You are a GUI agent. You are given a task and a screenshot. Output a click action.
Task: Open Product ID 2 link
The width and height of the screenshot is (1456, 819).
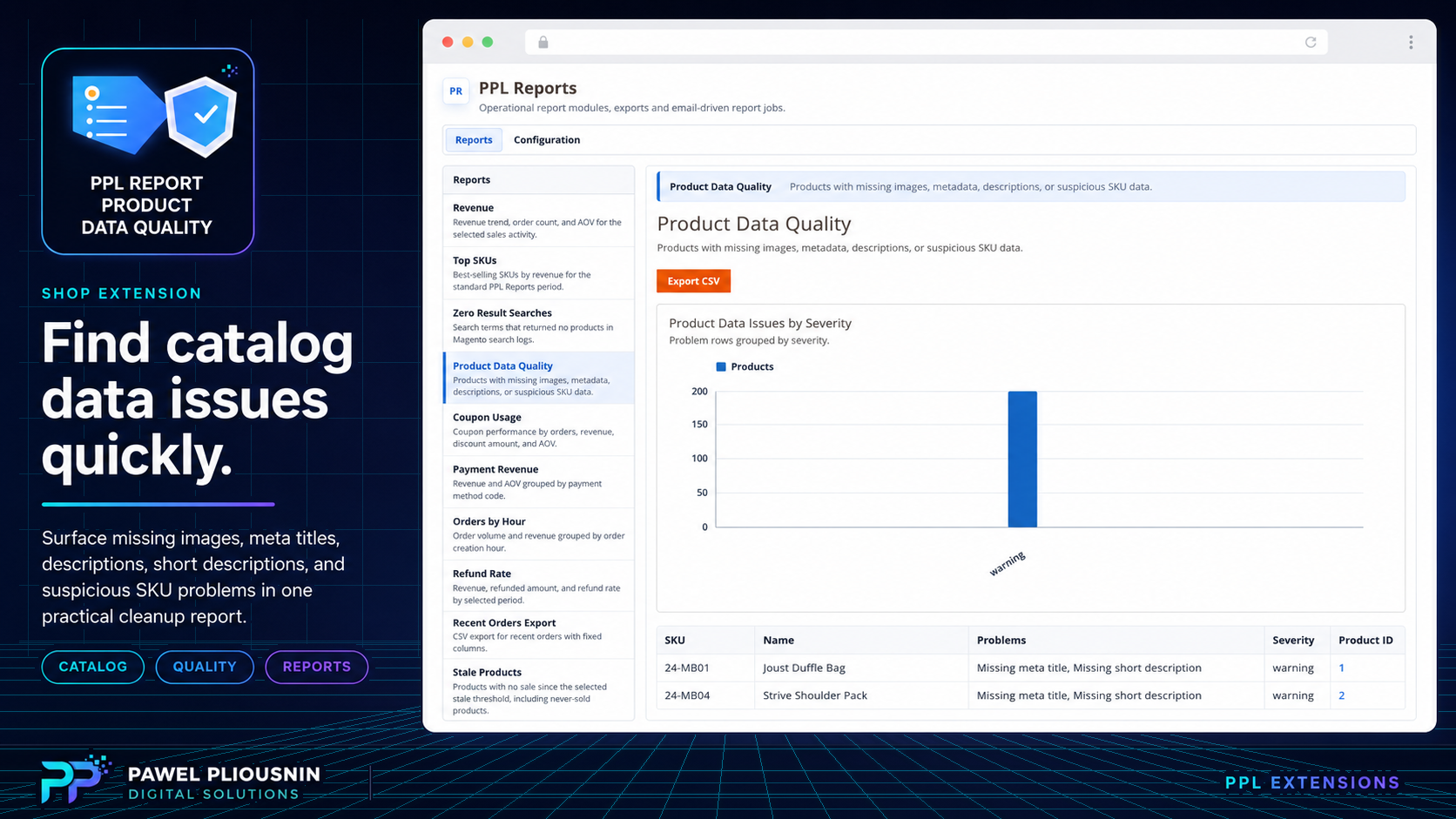click(x=1341, y=695)
